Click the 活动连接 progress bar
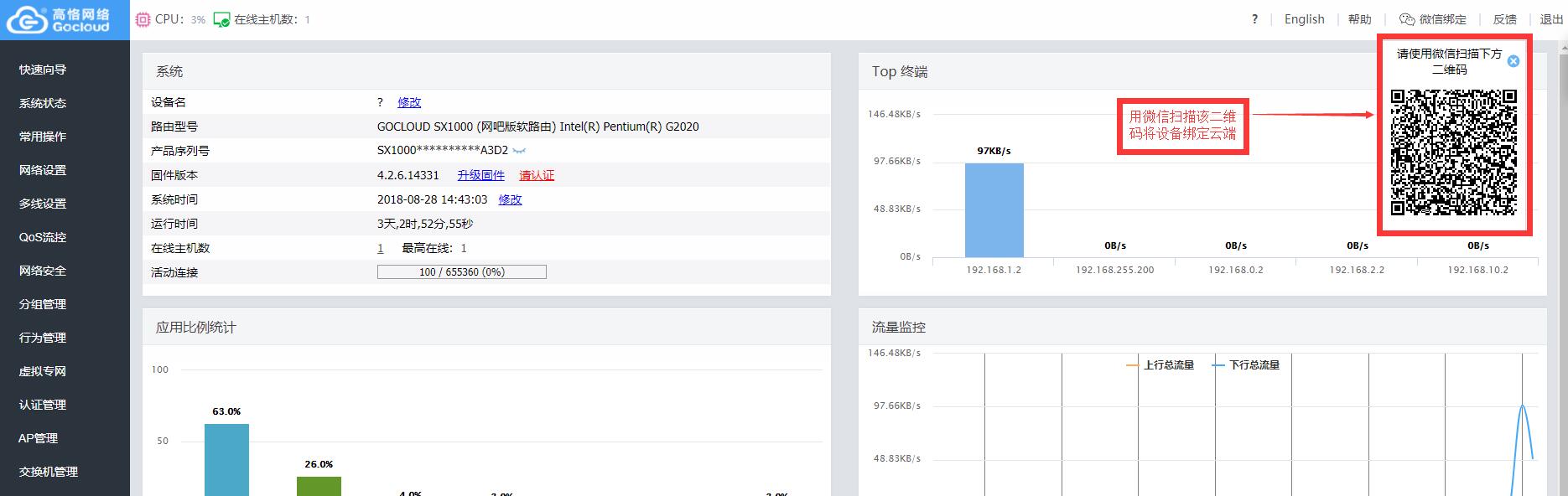 (x=462, y=271)
